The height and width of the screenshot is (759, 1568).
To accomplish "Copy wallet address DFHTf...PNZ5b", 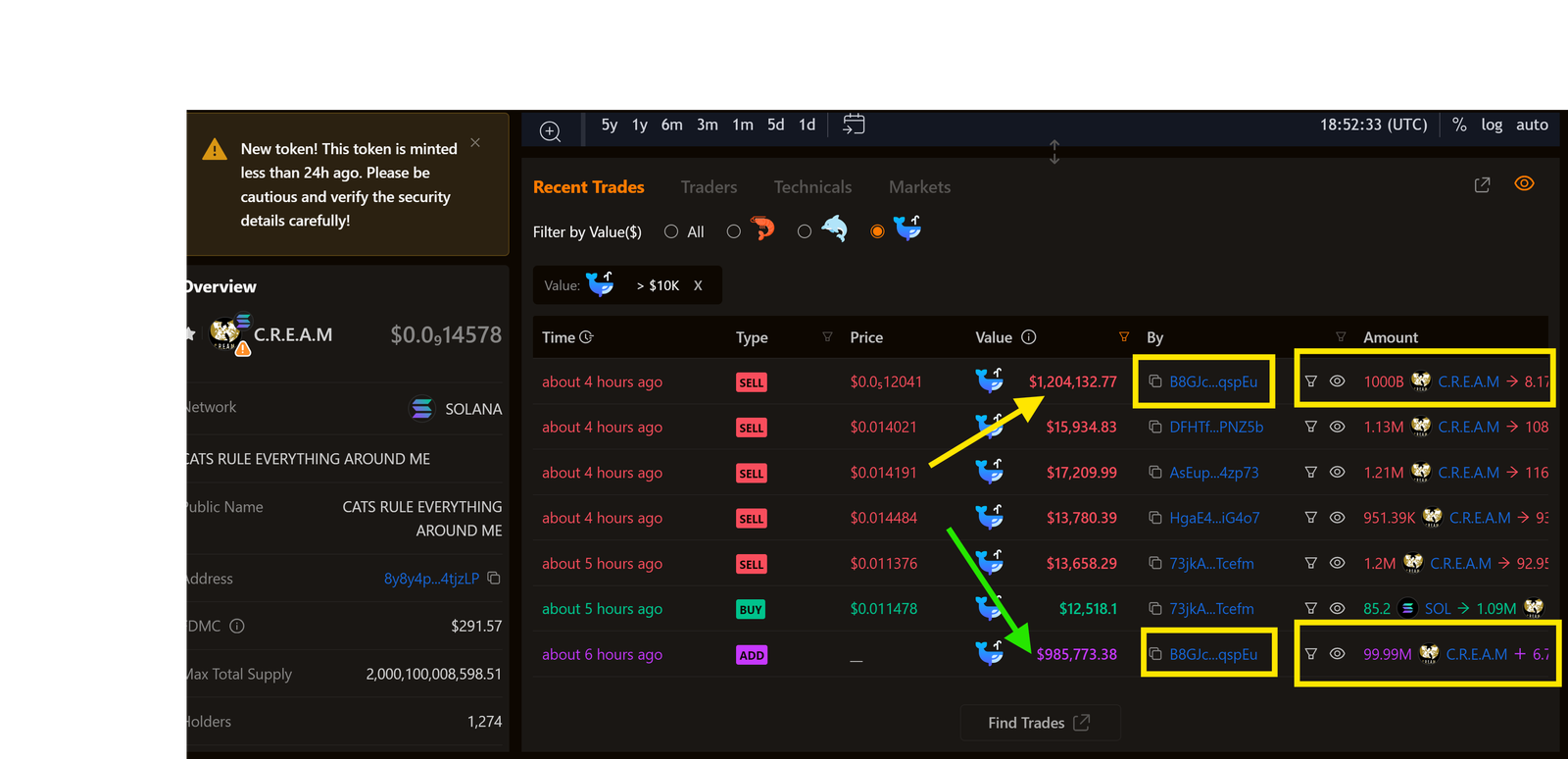I will 1155,427.
